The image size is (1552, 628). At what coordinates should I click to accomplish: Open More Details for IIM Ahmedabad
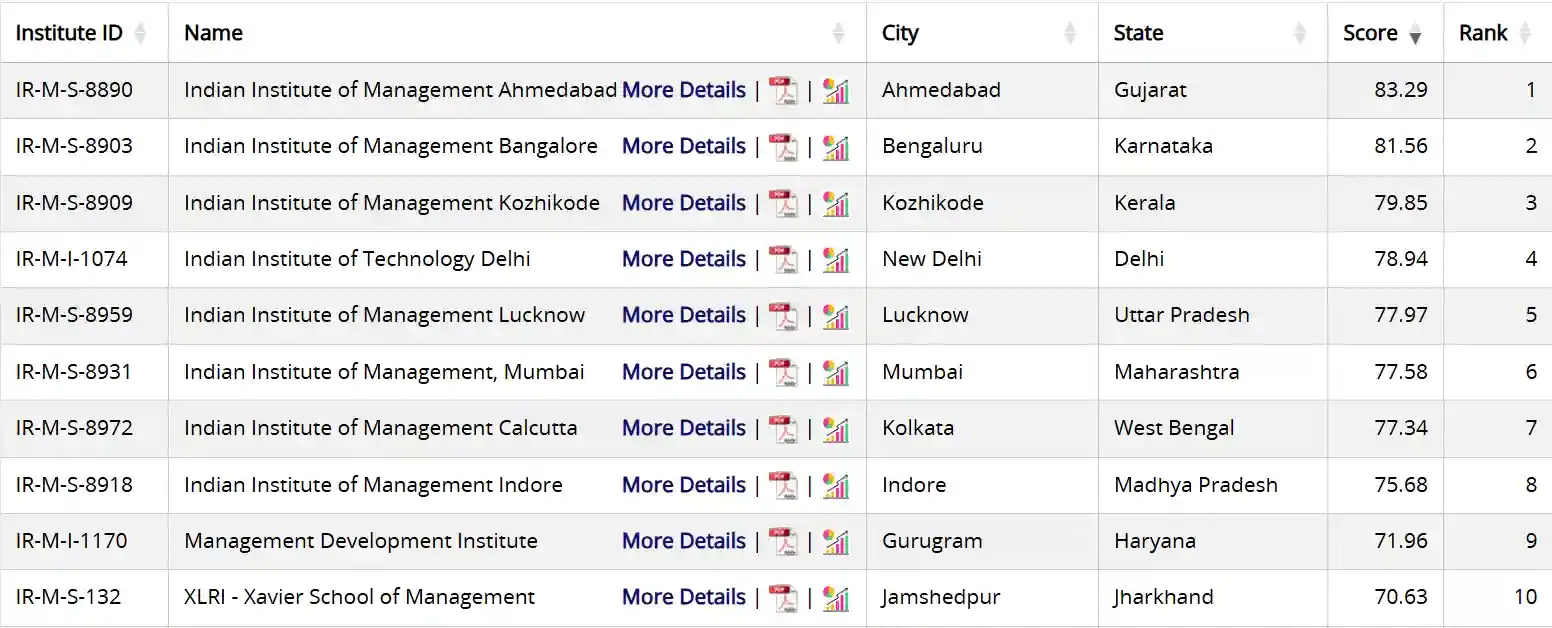pos(684,90)
